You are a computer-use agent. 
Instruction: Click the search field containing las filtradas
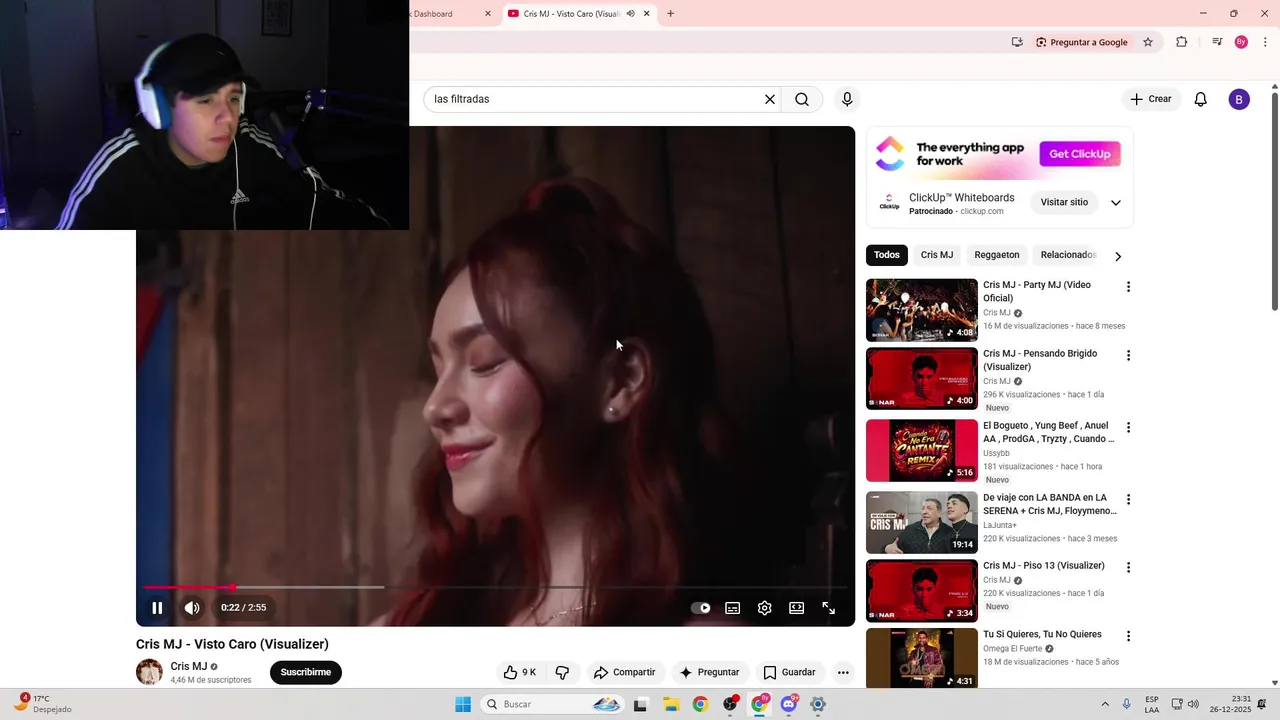[595, 99]
